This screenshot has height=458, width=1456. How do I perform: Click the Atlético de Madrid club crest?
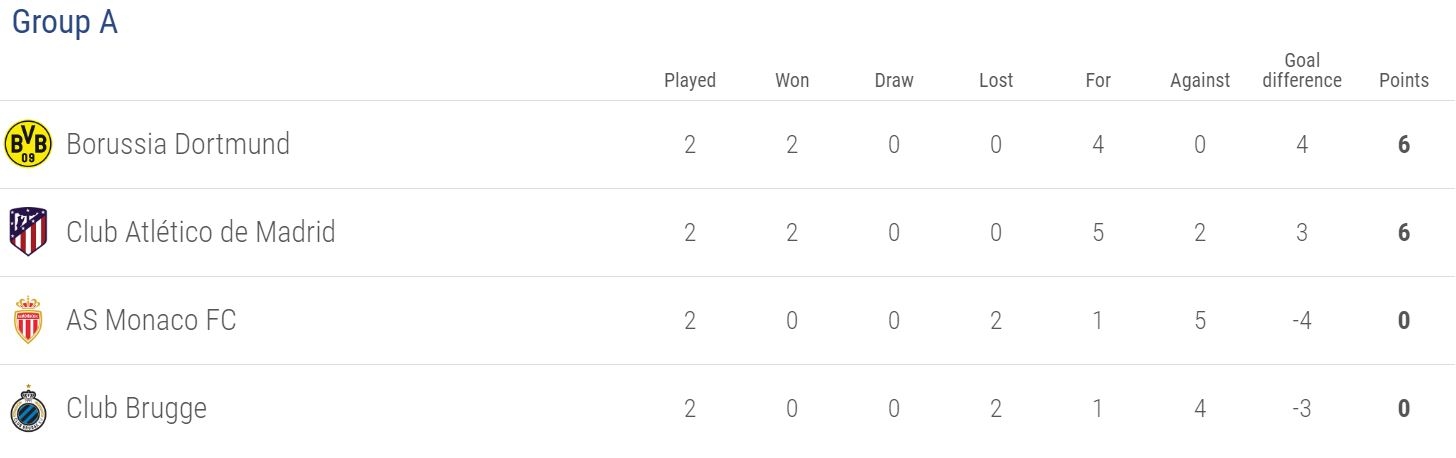coord(28,232)
